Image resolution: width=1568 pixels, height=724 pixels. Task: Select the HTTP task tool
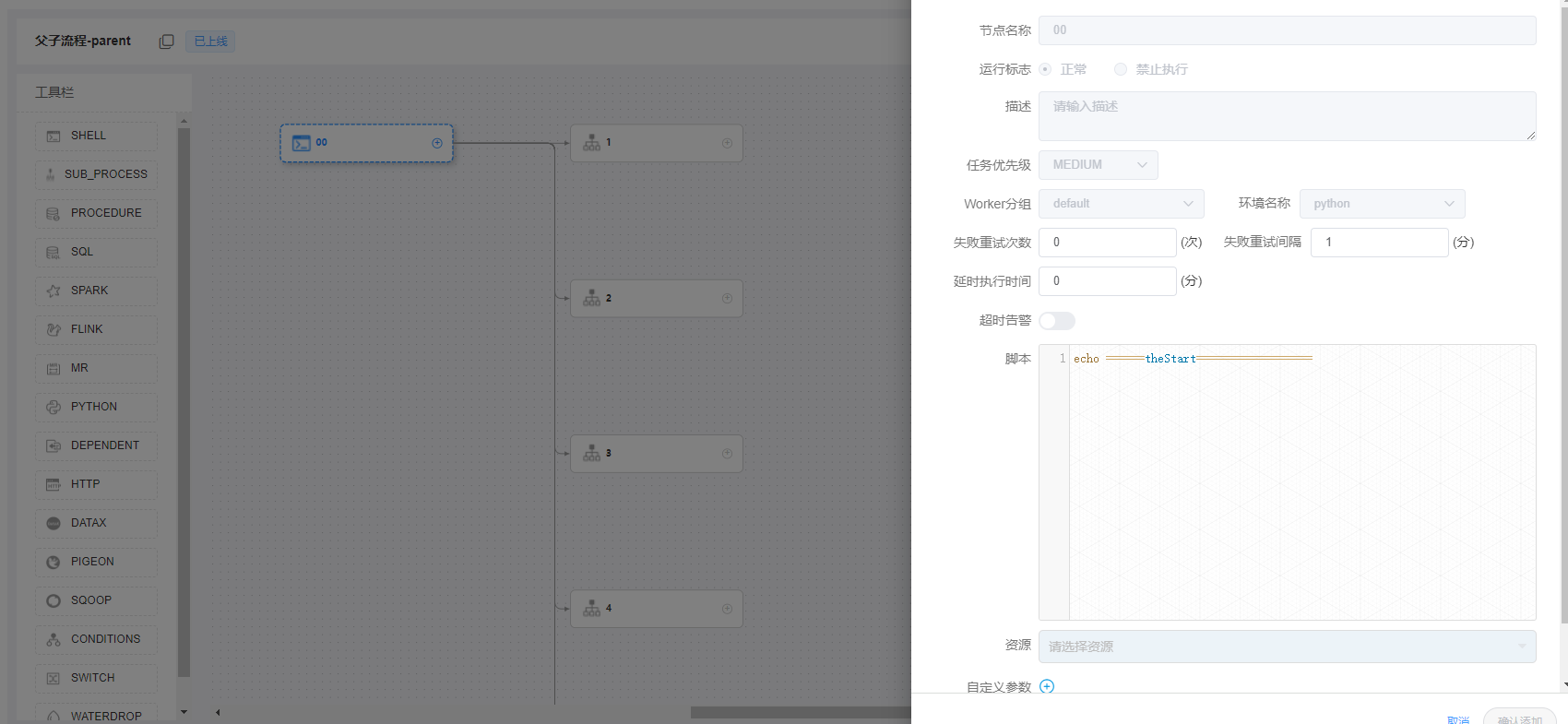[96, 484]
